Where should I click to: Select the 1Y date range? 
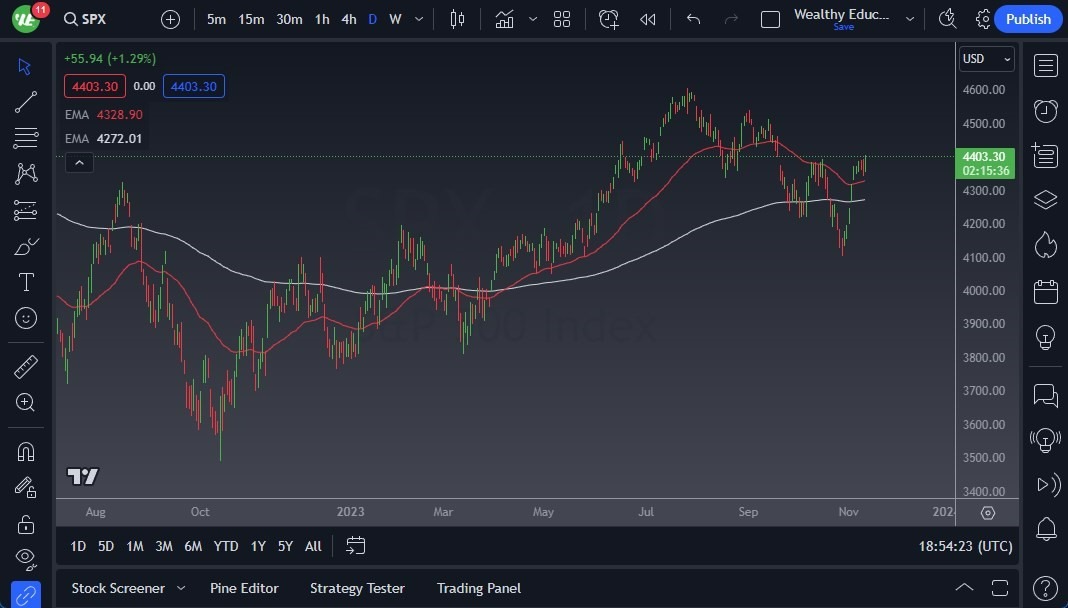pos(257,546)
